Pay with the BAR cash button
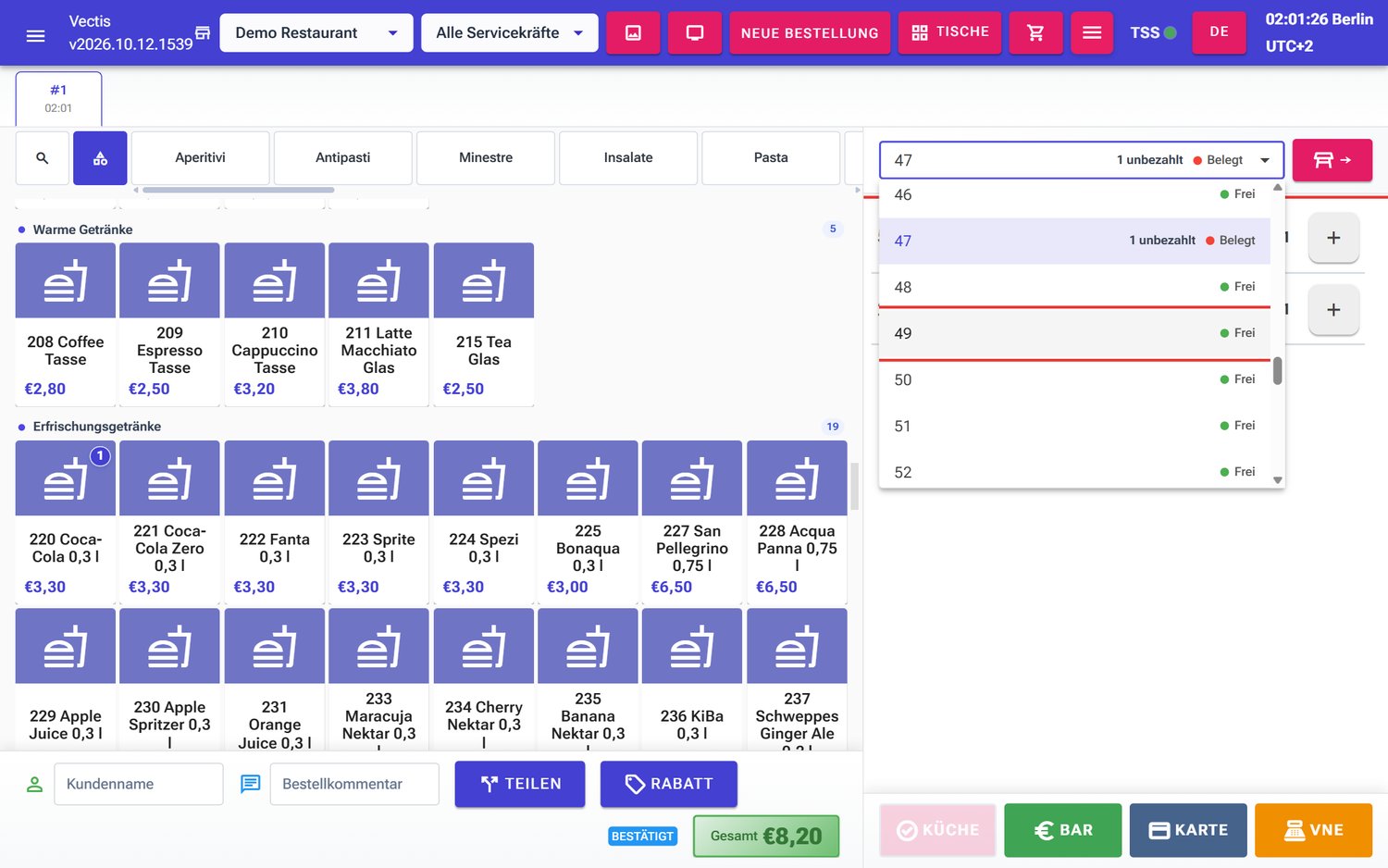This screenshot has height=868, width=1388. [1063, 830]
